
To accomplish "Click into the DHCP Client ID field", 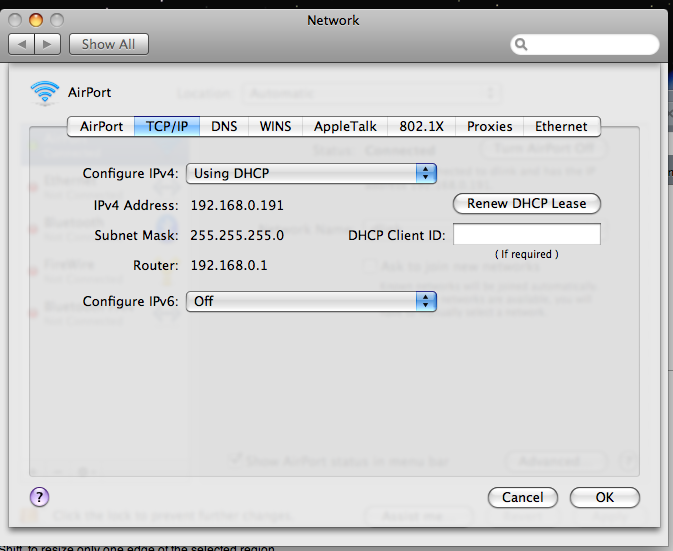I will coord(527,234).
